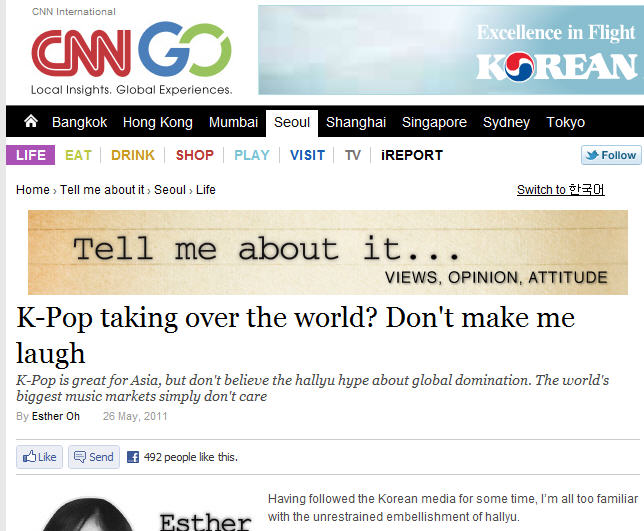Like the article with Facebook Like button

40,457
